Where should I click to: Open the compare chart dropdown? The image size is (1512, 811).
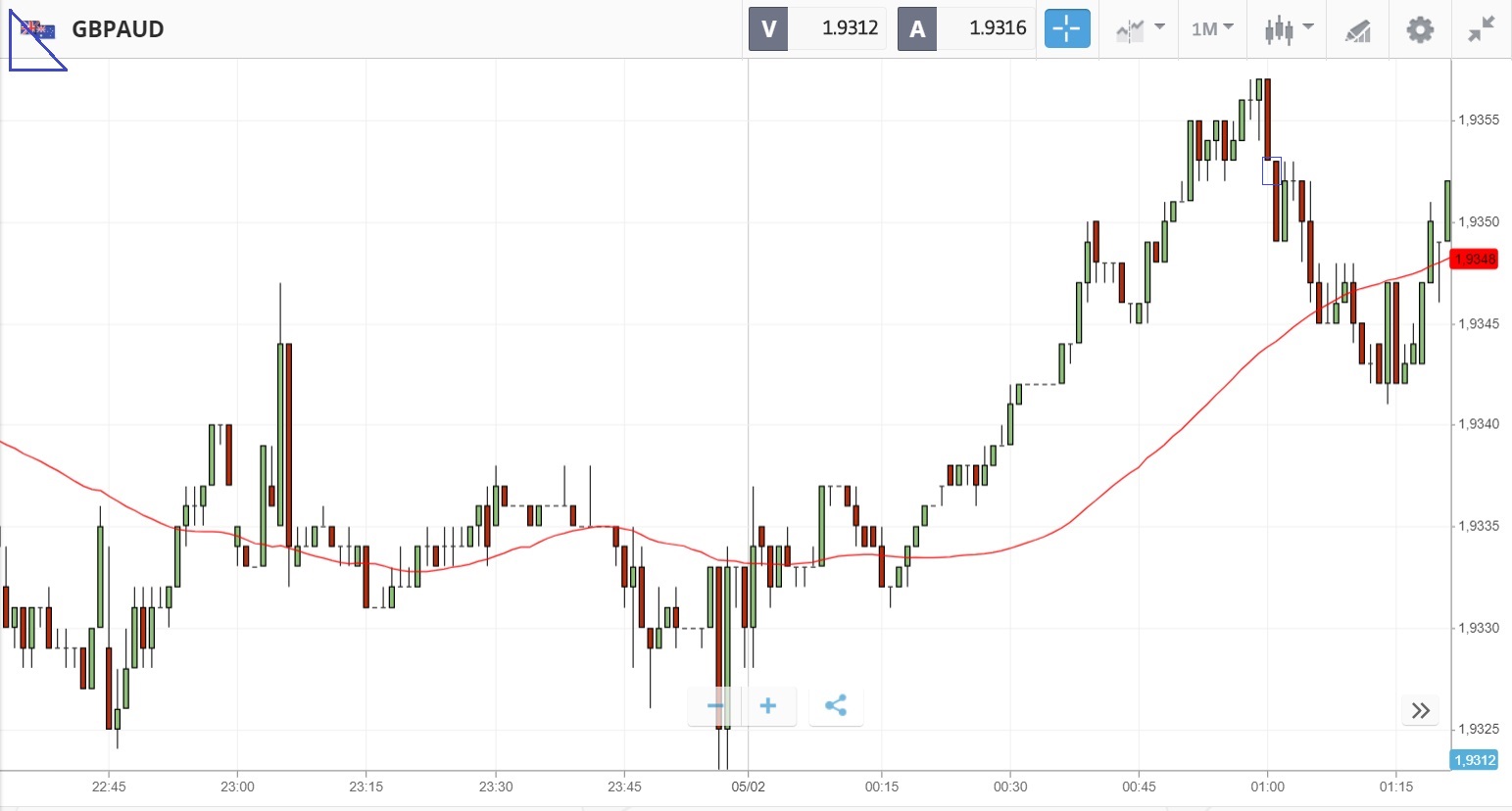pyautogui.click(x=1140, y=29)
